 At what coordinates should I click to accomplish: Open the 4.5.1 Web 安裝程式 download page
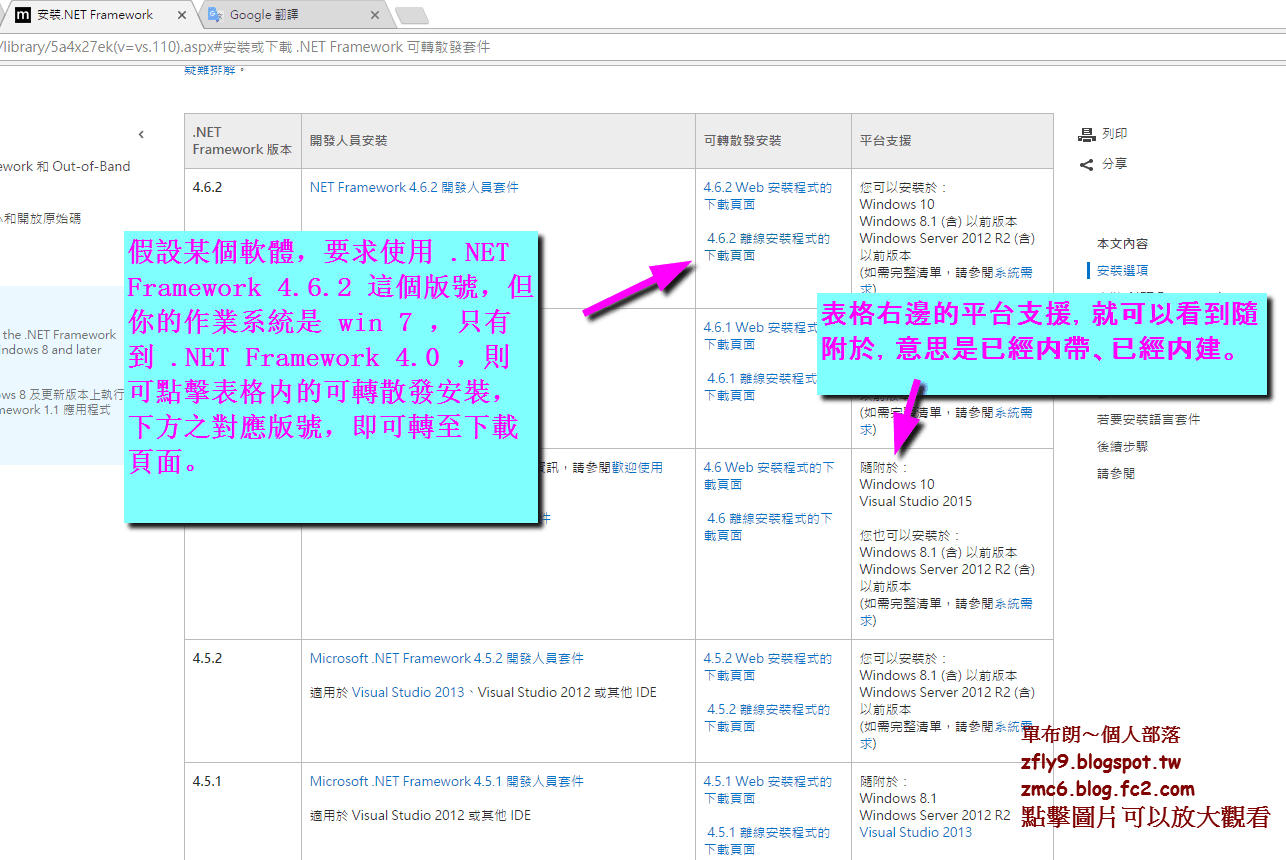coord(767,790)
